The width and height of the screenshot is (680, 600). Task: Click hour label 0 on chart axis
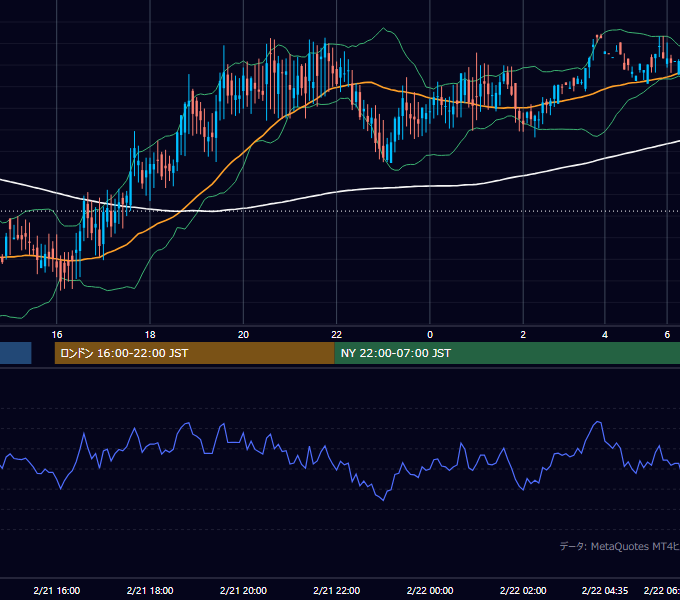430,335
